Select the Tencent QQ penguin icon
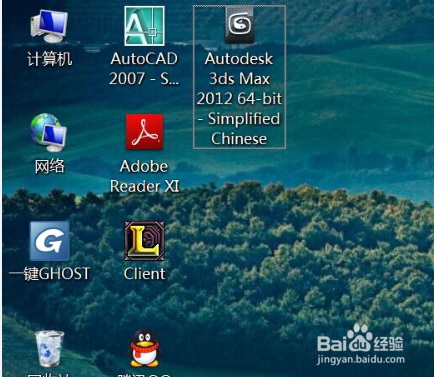434x377 pixels. [x=144, y=348]
